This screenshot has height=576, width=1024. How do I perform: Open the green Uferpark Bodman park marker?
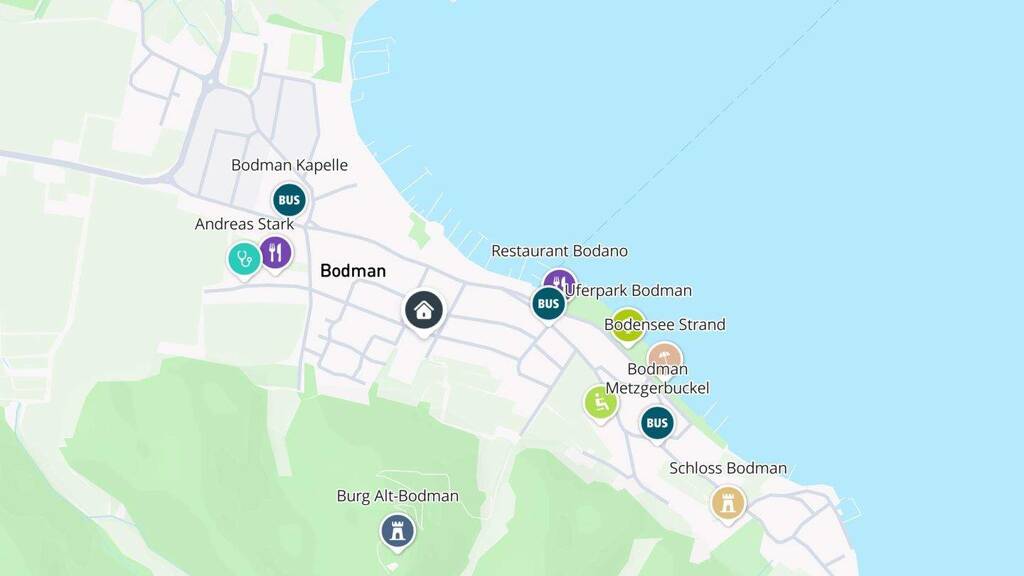(628, 326)
